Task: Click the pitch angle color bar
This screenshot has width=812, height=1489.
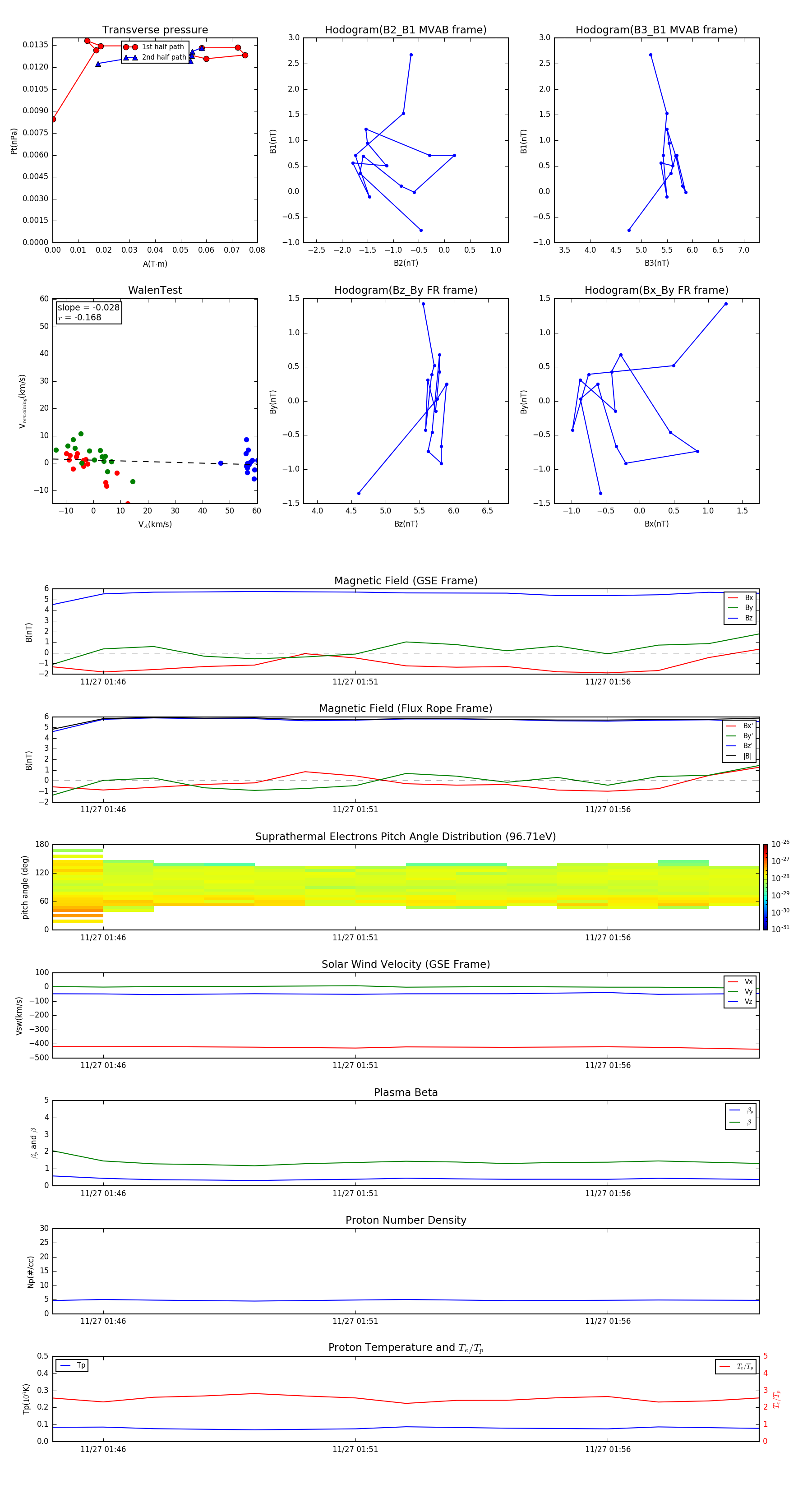Action: [x=765, y=887]
